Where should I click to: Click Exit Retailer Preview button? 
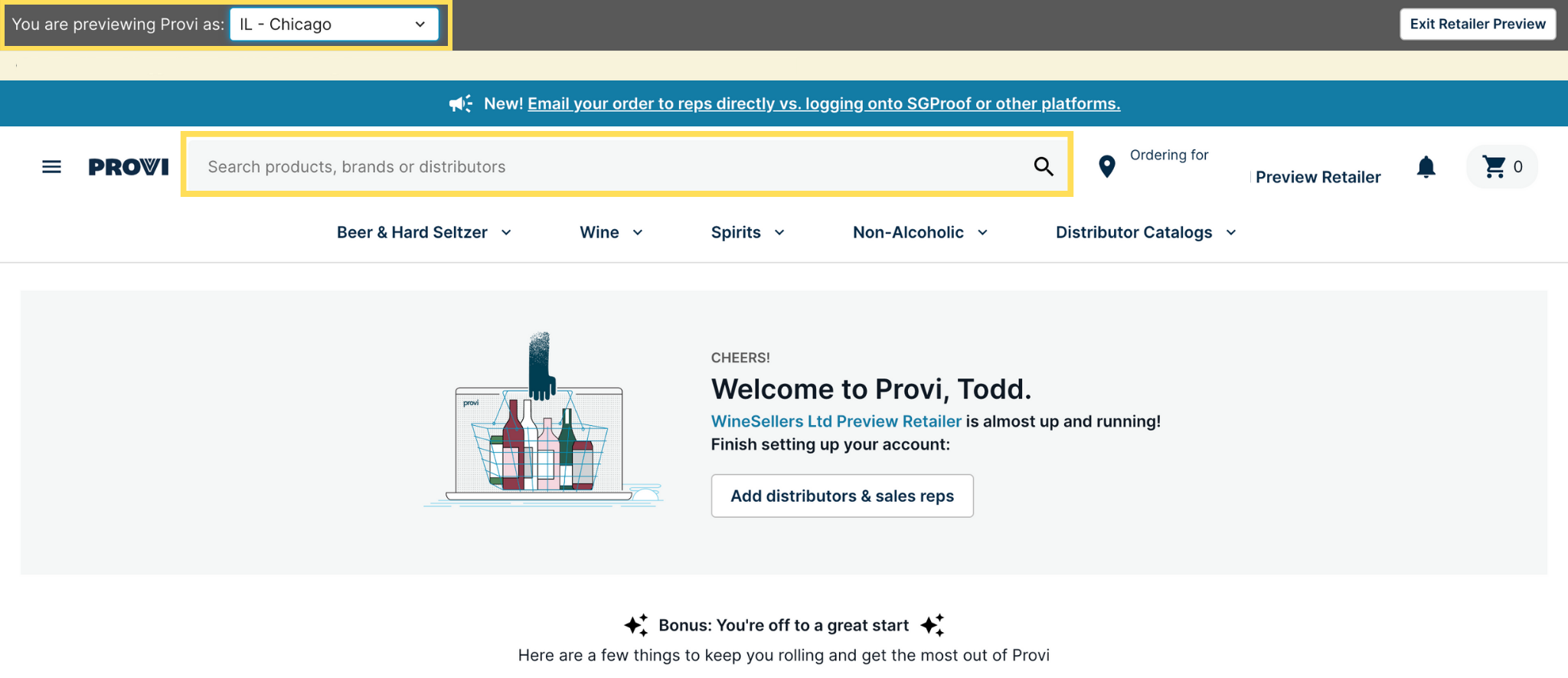pos(1478,24)
